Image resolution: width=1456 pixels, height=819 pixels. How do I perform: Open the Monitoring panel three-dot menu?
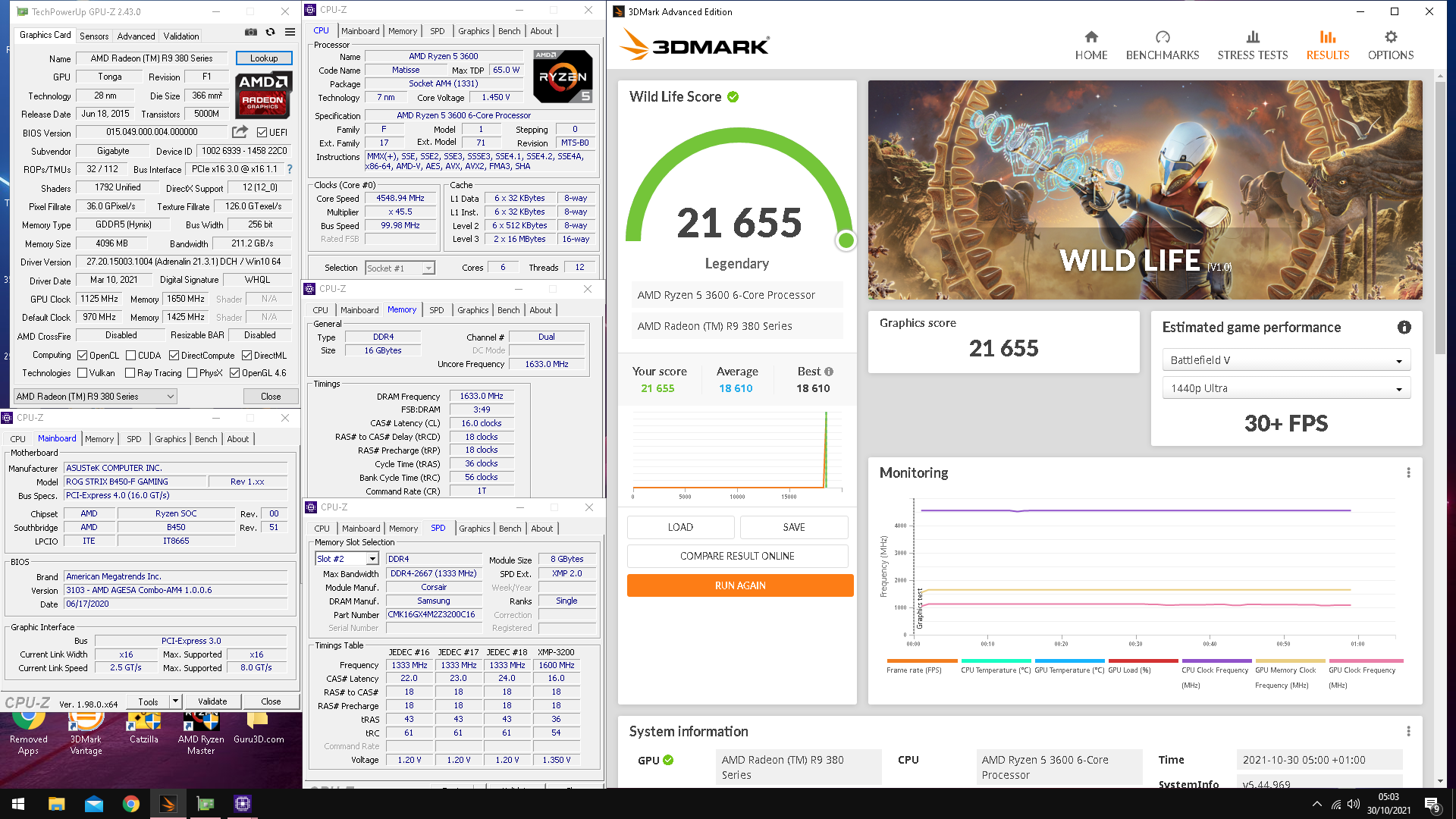point(1409,472)
